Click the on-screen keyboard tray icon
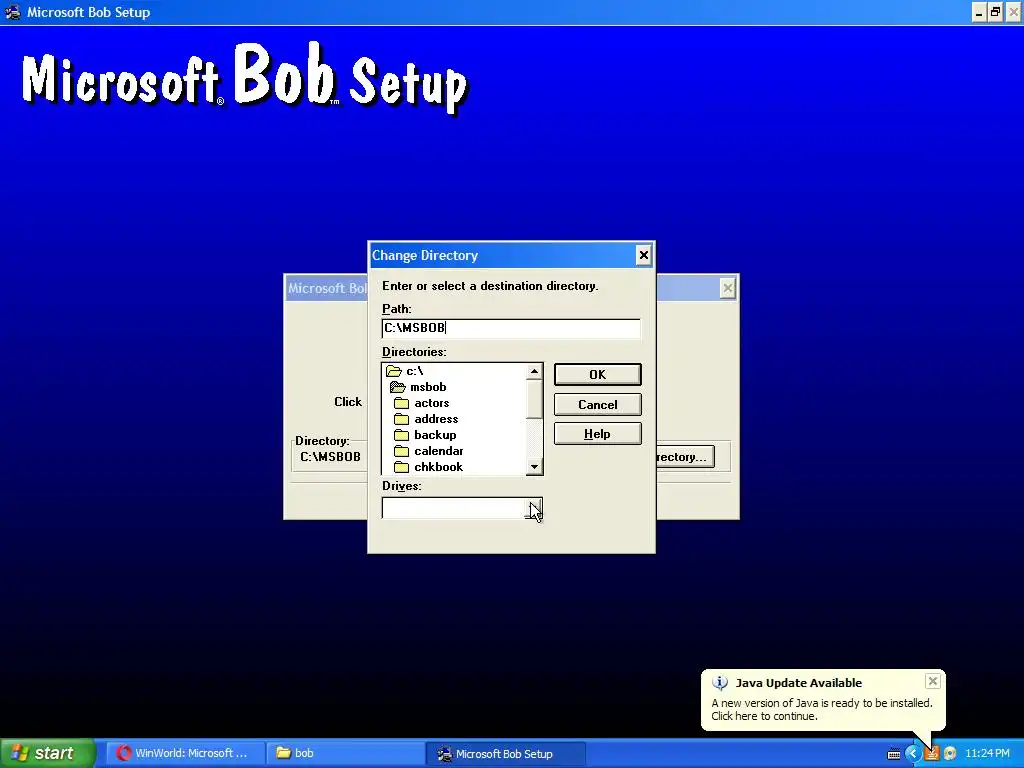The height and width of the screenshot is (768, 1024). 893,754
